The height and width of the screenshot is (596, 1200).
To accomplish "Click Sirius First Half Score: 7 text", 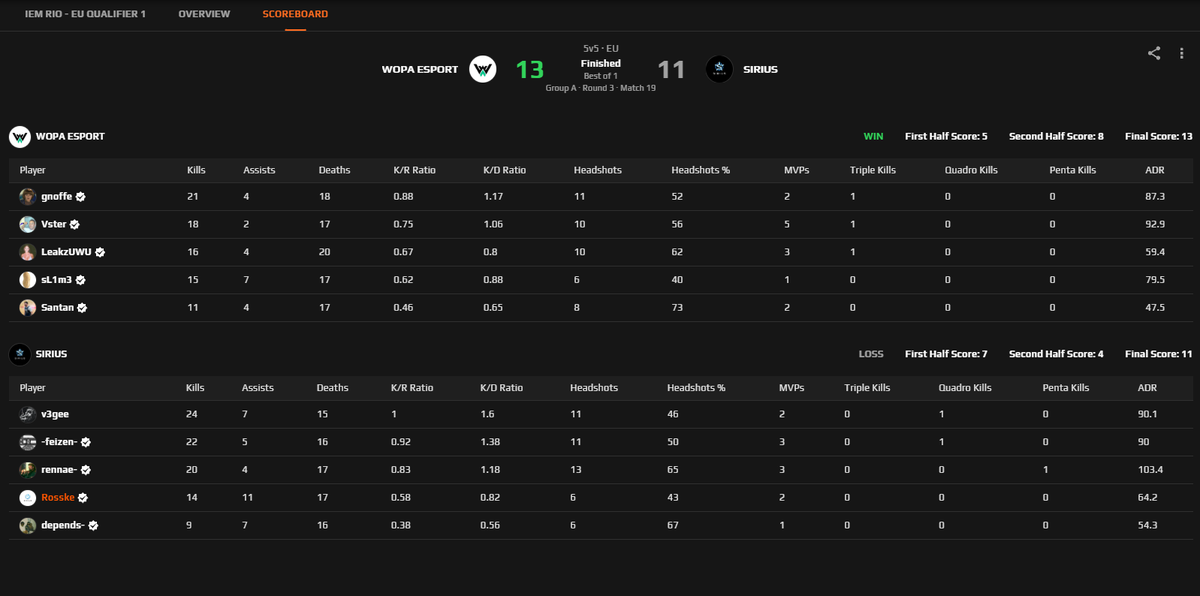I will pyautogui.click(x=946, y=354).
